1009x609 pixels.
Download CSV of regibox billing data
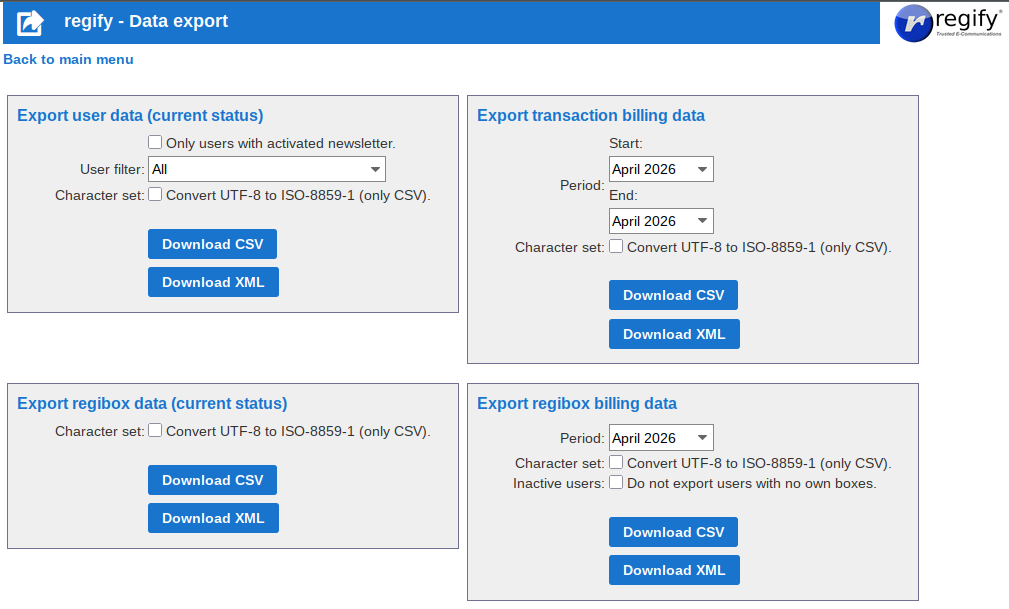coord(673,532)
